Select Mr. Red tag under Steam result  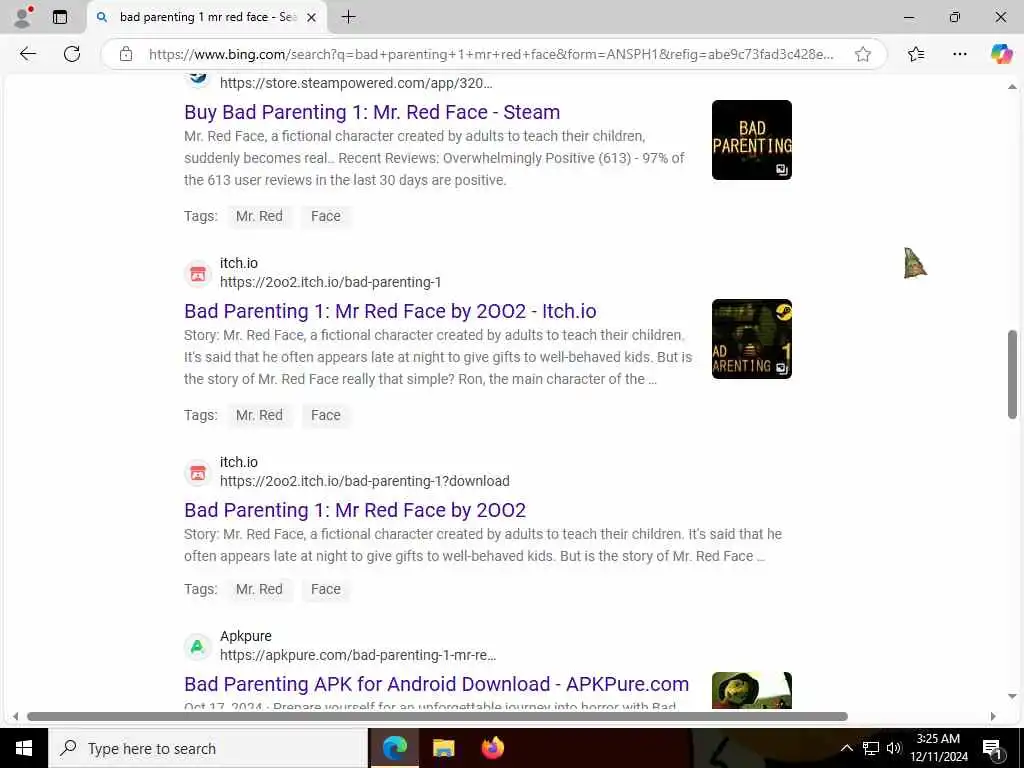[259, 216]
